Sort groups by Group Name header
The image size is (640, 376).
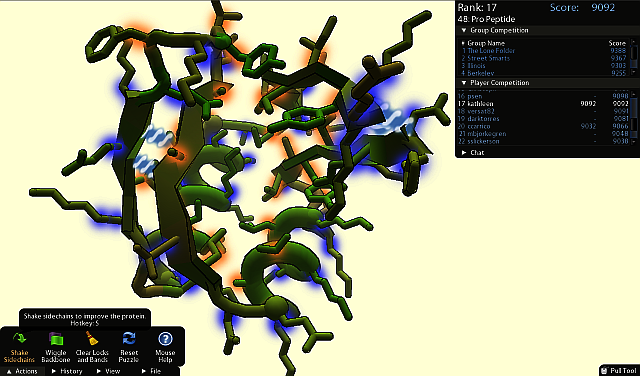(486, 43)
